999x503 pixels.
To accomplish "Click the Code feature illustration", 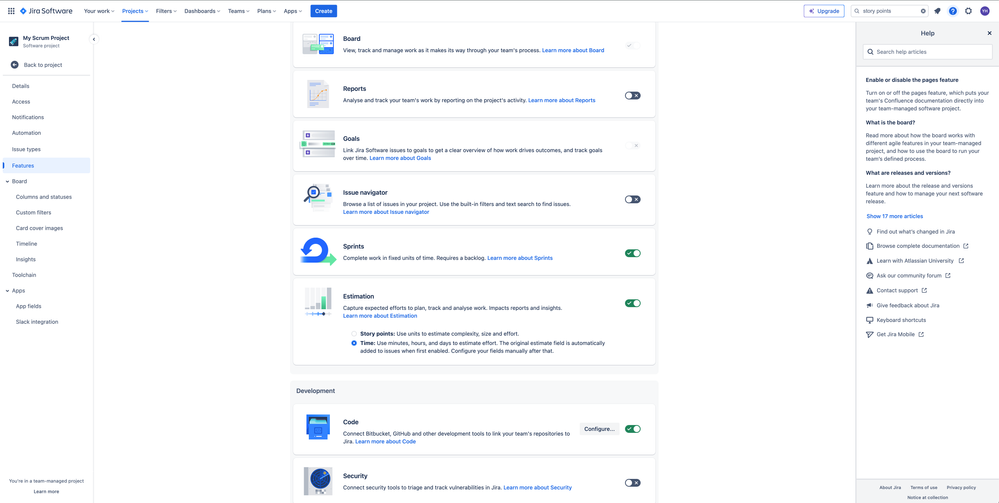I will [x=318, y=428].
